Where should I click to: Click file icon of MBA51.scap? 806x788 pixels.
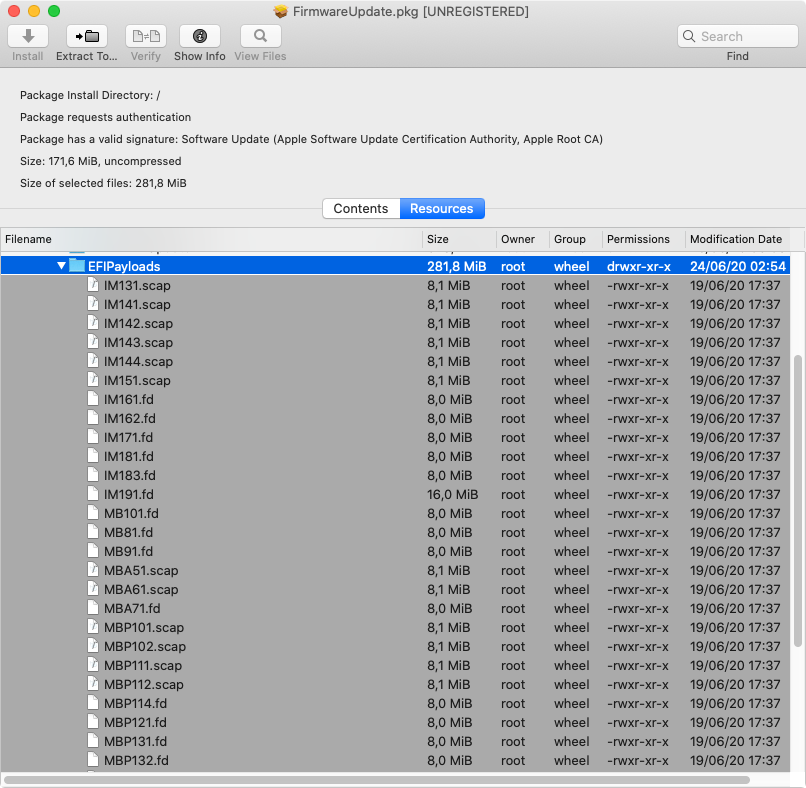point(93,570)
